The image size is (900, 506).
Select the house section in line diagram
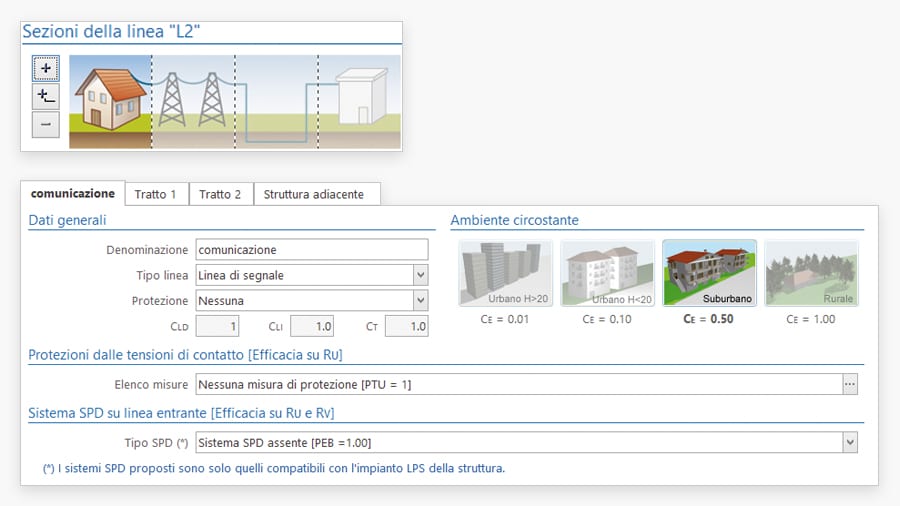point(110,102)
